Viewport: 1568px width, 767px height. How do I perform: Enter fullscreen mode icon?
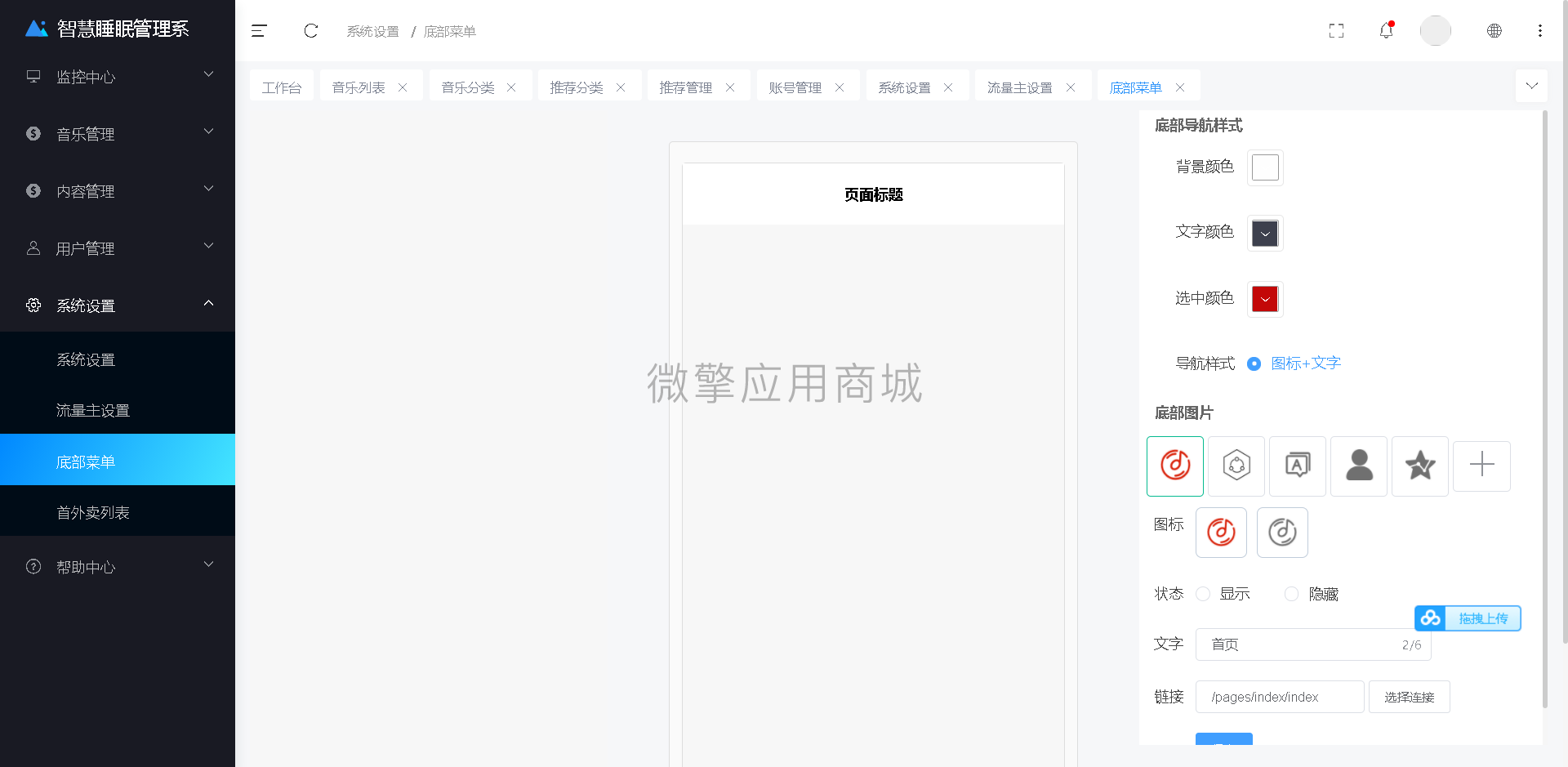(x=1336, y=31)
